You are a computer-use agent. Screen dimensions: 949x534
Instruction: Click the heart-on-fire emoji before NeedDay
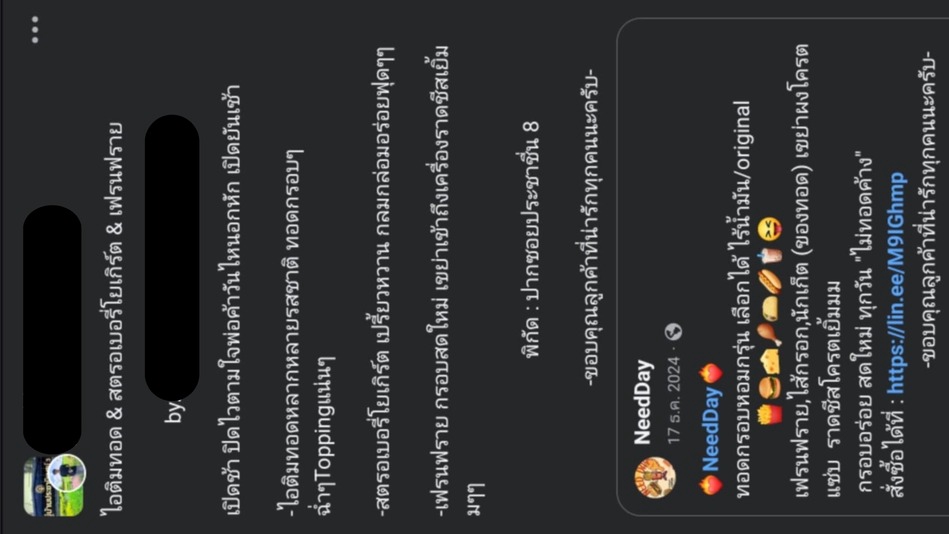711,485
